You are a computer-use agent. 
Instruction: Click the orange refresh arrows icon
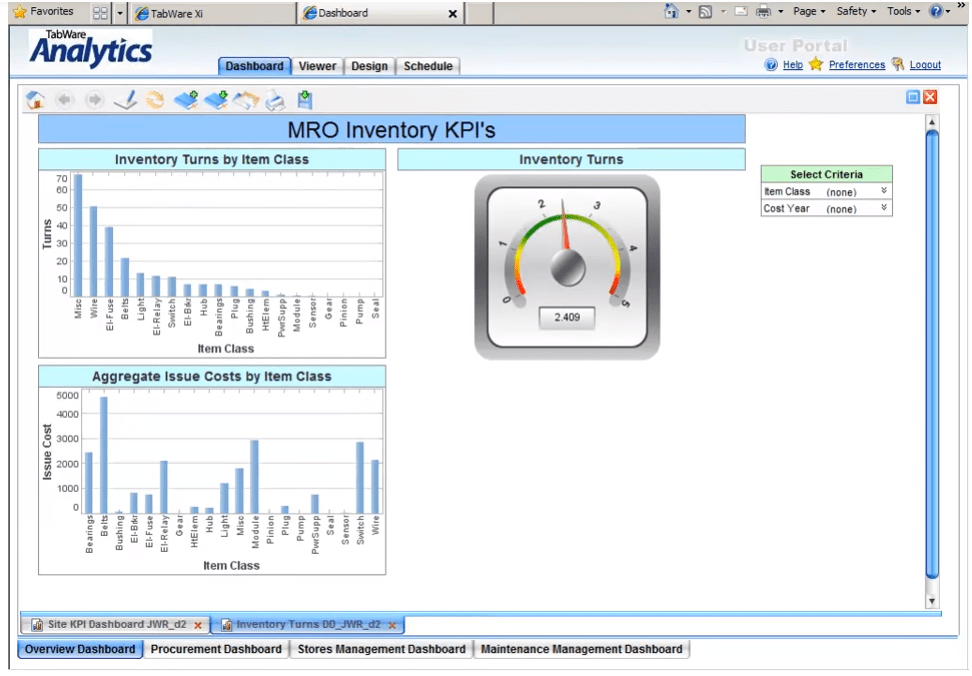pos(154,100)
